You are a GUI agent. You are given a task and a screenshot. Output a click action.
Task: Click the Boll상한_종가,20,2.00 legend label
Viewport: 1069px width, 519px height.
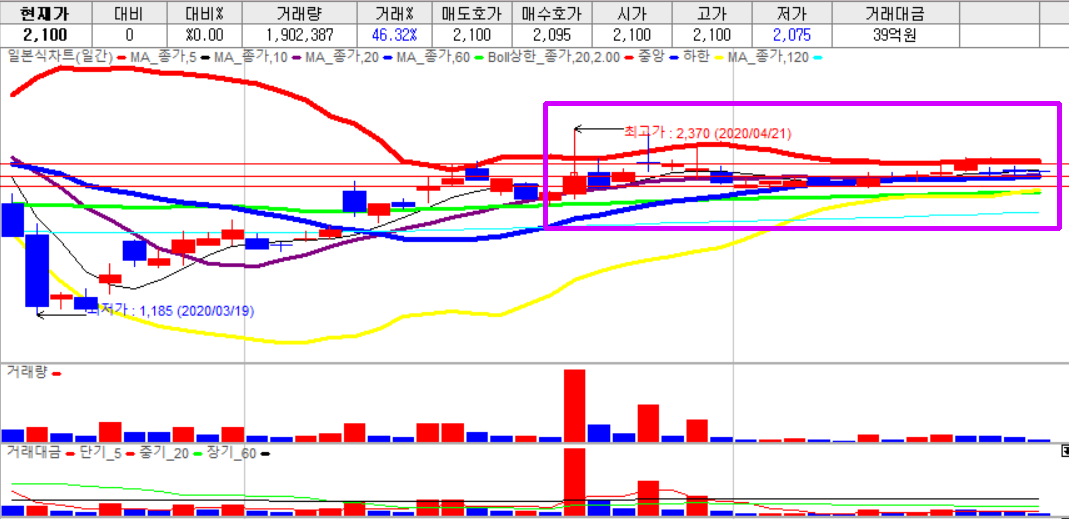point(552,57)
